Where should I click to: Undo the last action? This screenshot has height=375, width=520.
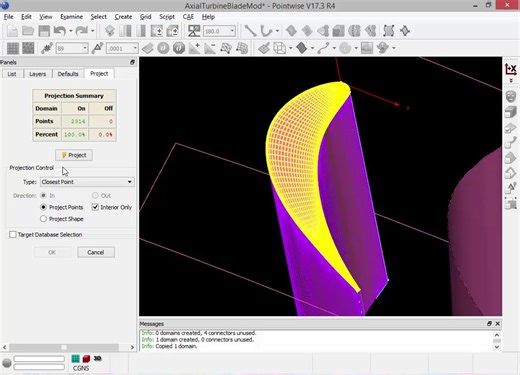(60, 31)
